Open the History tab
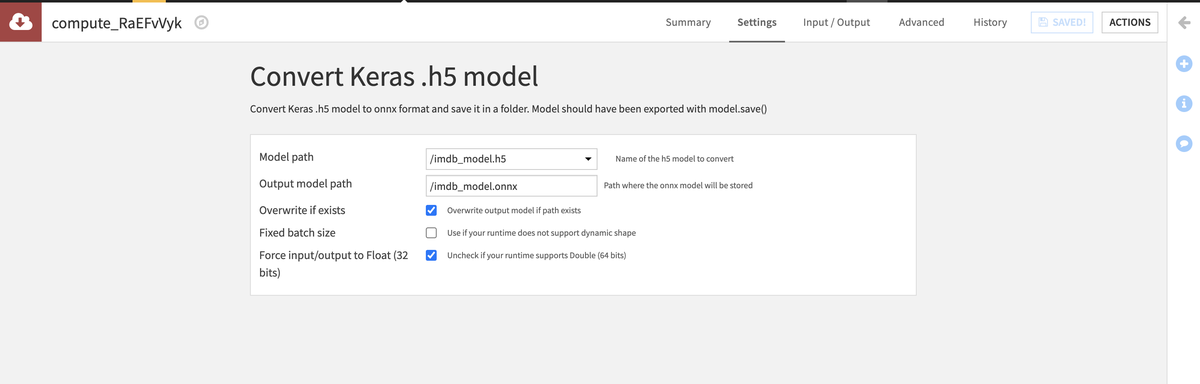The width and height of the screenshot is (1200, 384). pyautogui.click(x=990, y=22)
